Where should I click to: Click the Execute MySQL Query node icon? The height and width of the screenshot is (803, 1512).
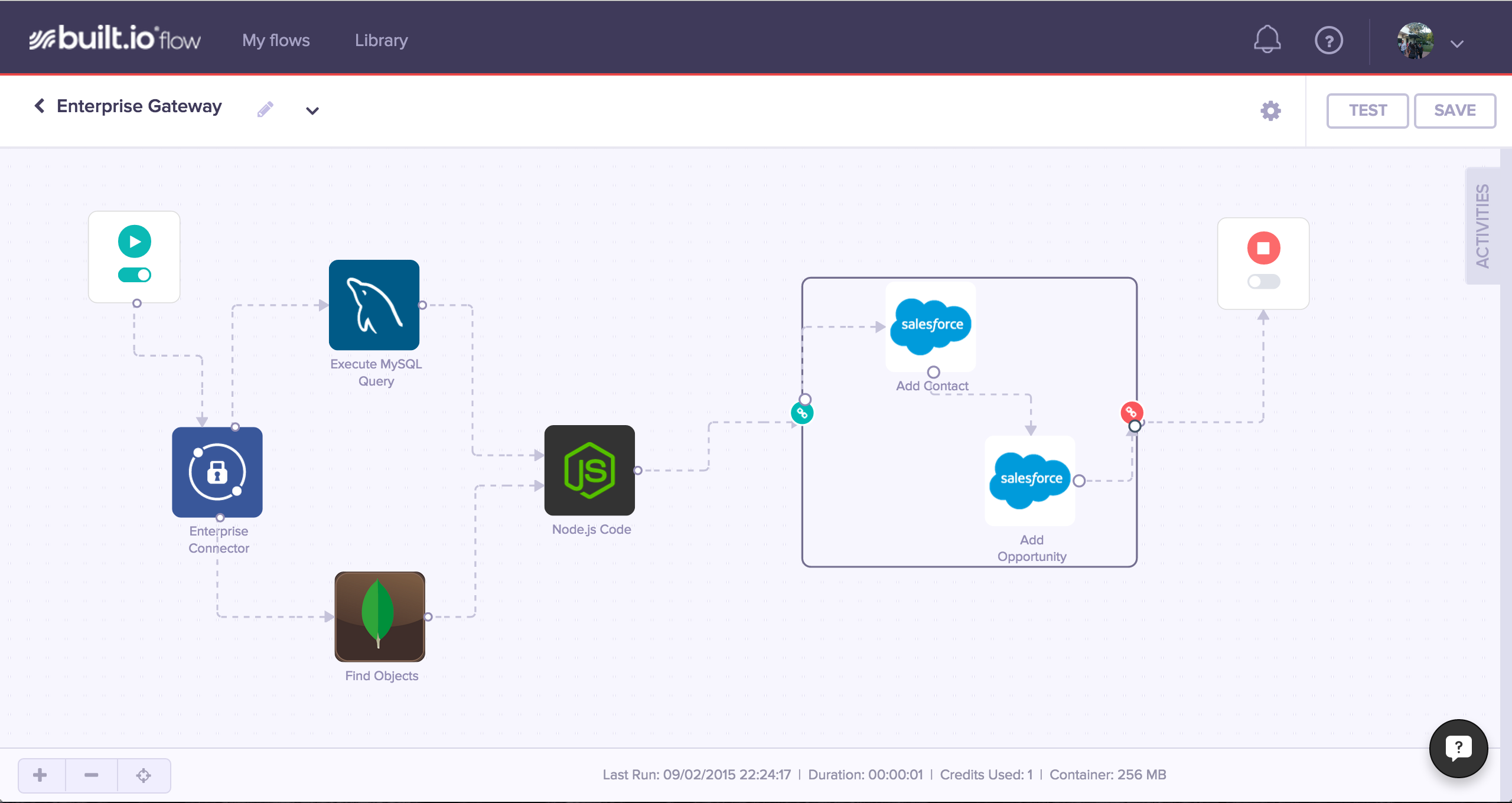click(374, 305)
